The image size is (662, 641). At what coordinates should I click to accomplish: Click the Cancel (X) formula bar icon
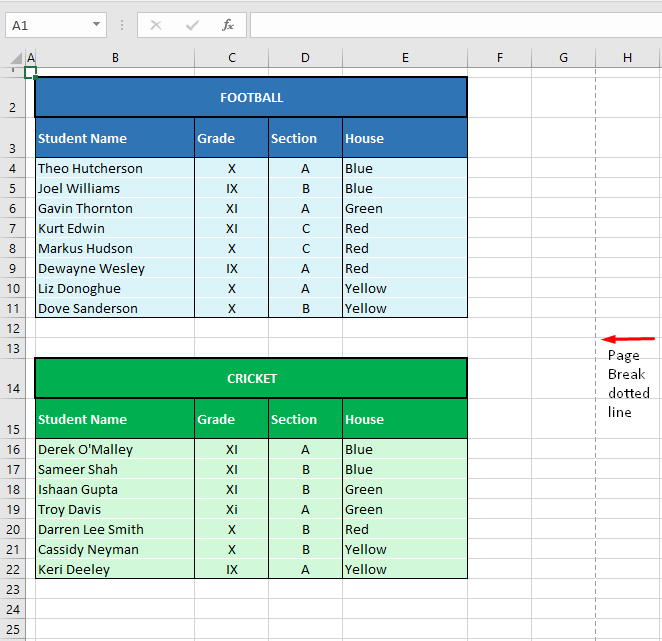[x=156, y=25]
